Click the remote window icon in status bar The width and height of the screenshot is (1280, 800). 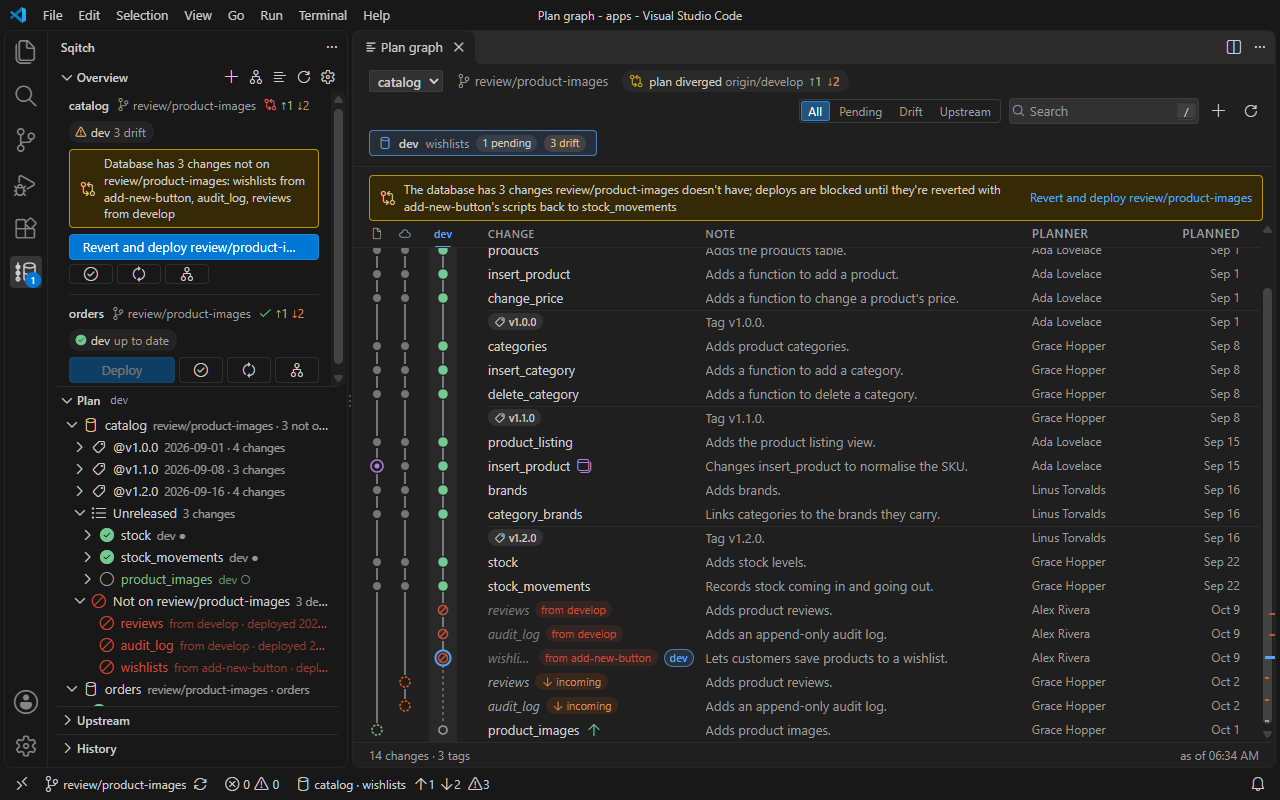click(x=22, y=784)
